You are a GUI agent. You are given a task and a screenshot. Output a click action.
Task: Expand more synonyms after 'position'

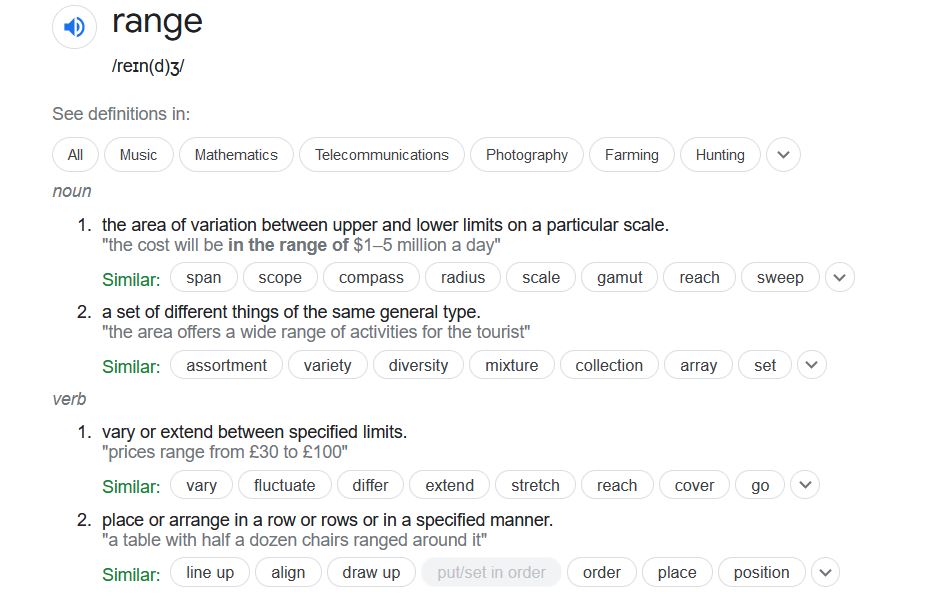click(x=824, y=573)
